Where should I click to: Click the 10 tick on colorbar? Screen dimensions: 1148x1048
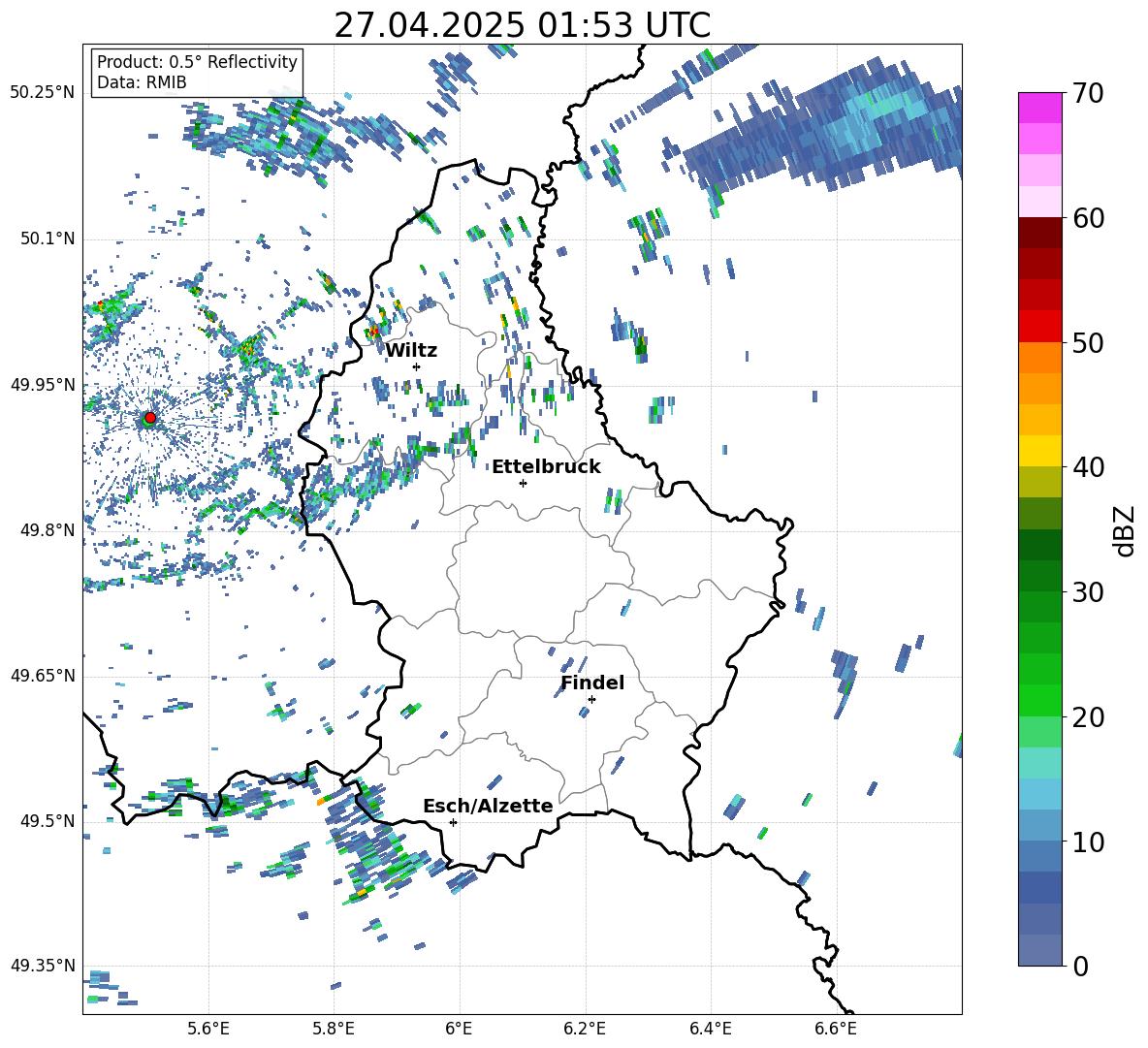pos(1088,842)
